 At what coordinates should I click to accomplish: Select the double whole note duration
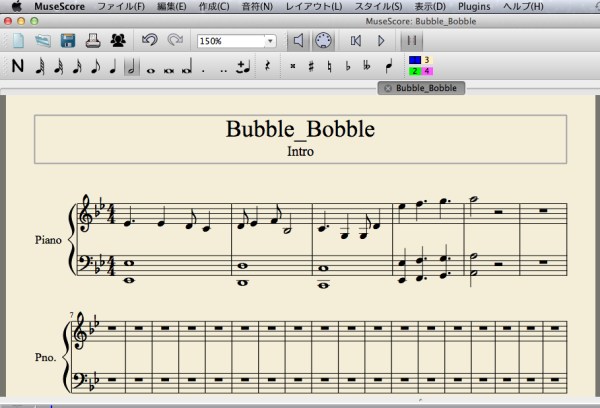169,70
